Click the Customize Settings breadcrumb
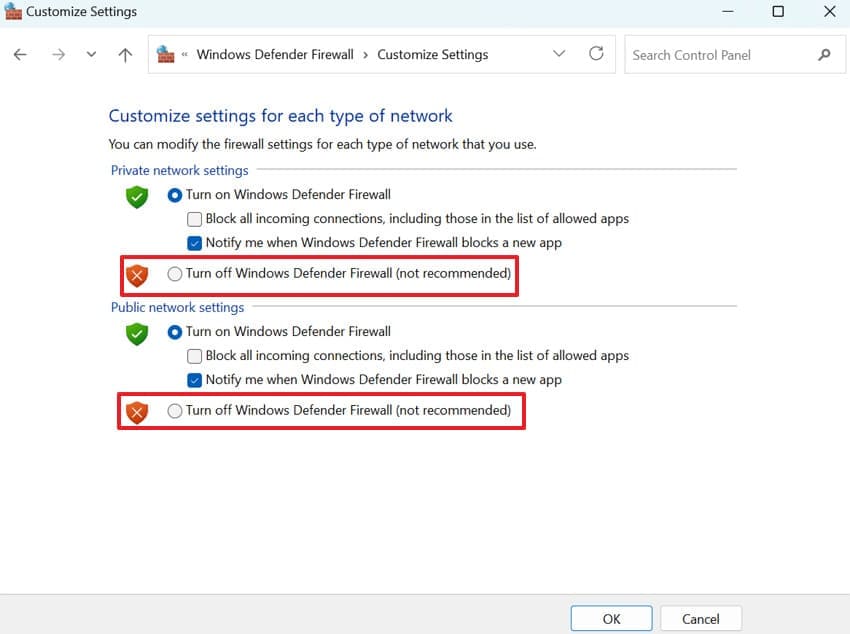The image size is (850, 634). [432, 55]
